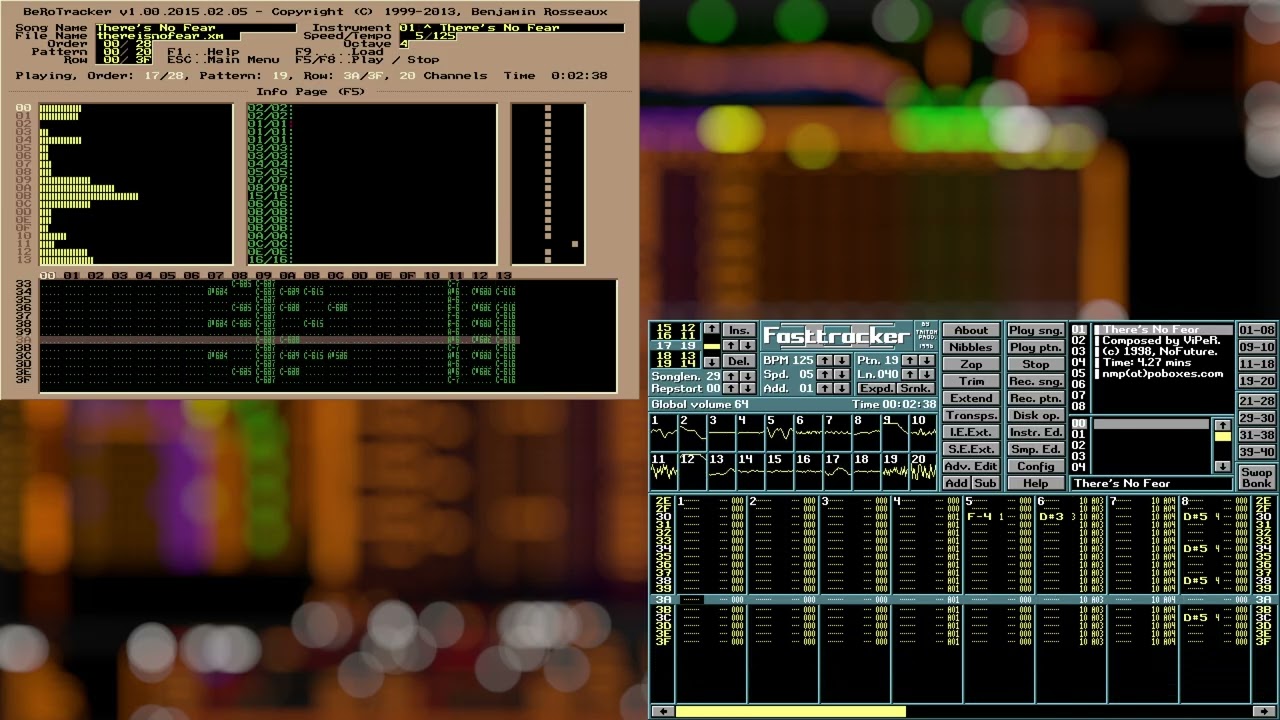Switch to instrument bank 01-08
Viewport: 1280px width, 720px height.
point(1257,330)
